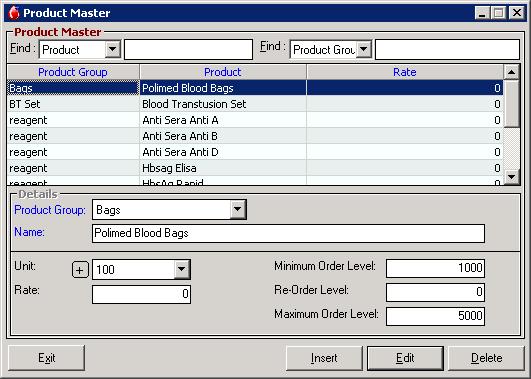Screen dimensions: 531x379
Task: Click the search field next to Product Group dropdown
Action: click(x=447, y=49)
